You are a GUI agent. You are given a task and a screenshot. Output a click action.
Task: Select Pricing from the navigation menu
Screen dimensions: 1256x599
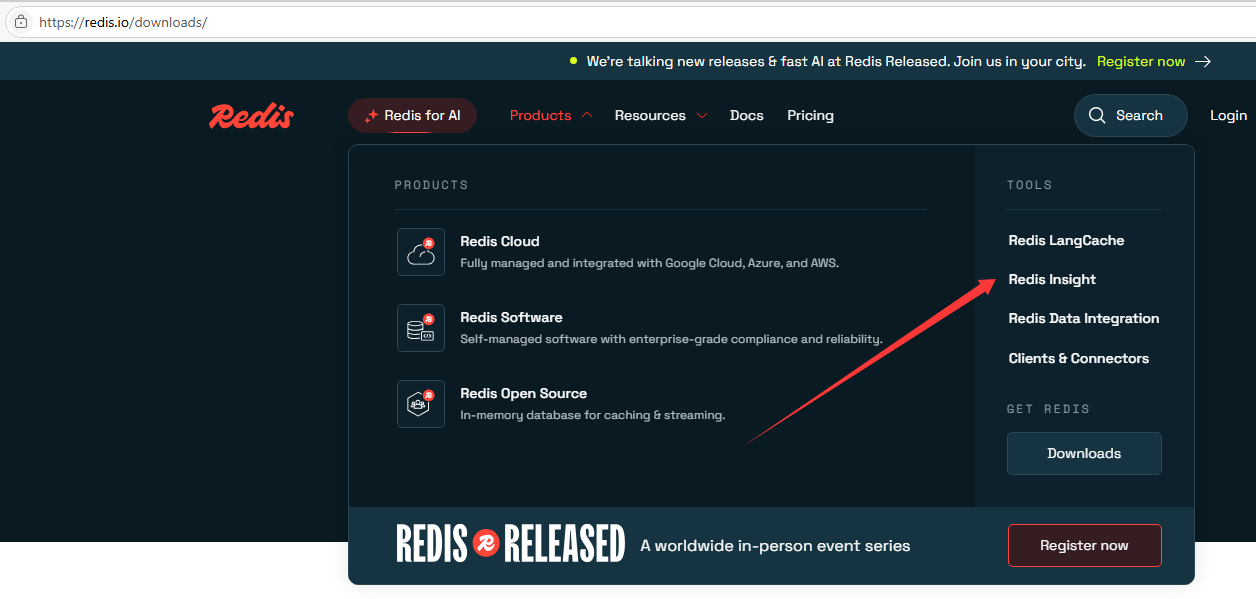[x=810, y=115]
